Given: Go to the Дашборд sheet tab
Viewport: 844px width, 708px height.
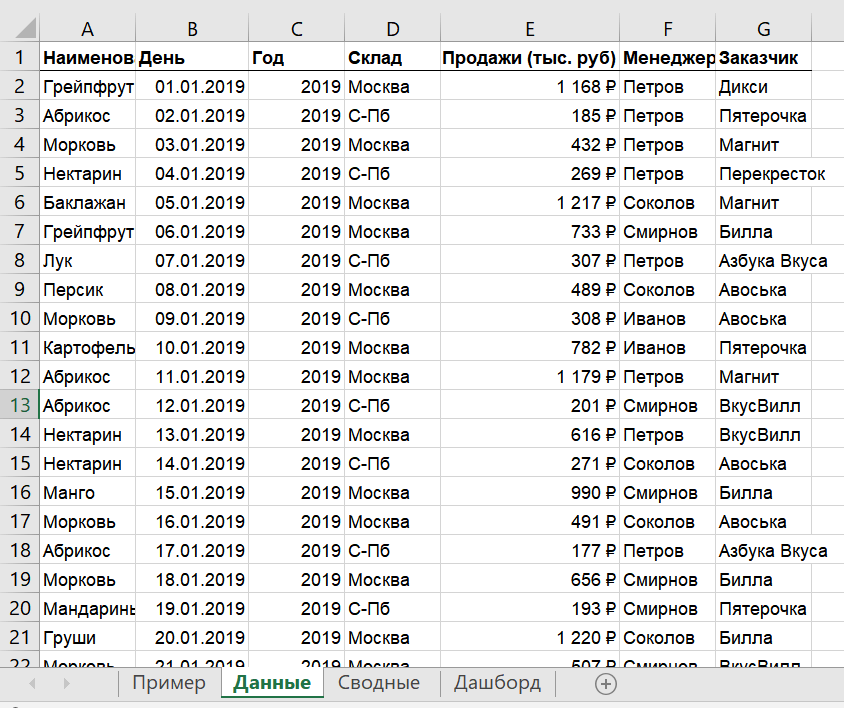Looking at the screenshot, I should [497, 683].
